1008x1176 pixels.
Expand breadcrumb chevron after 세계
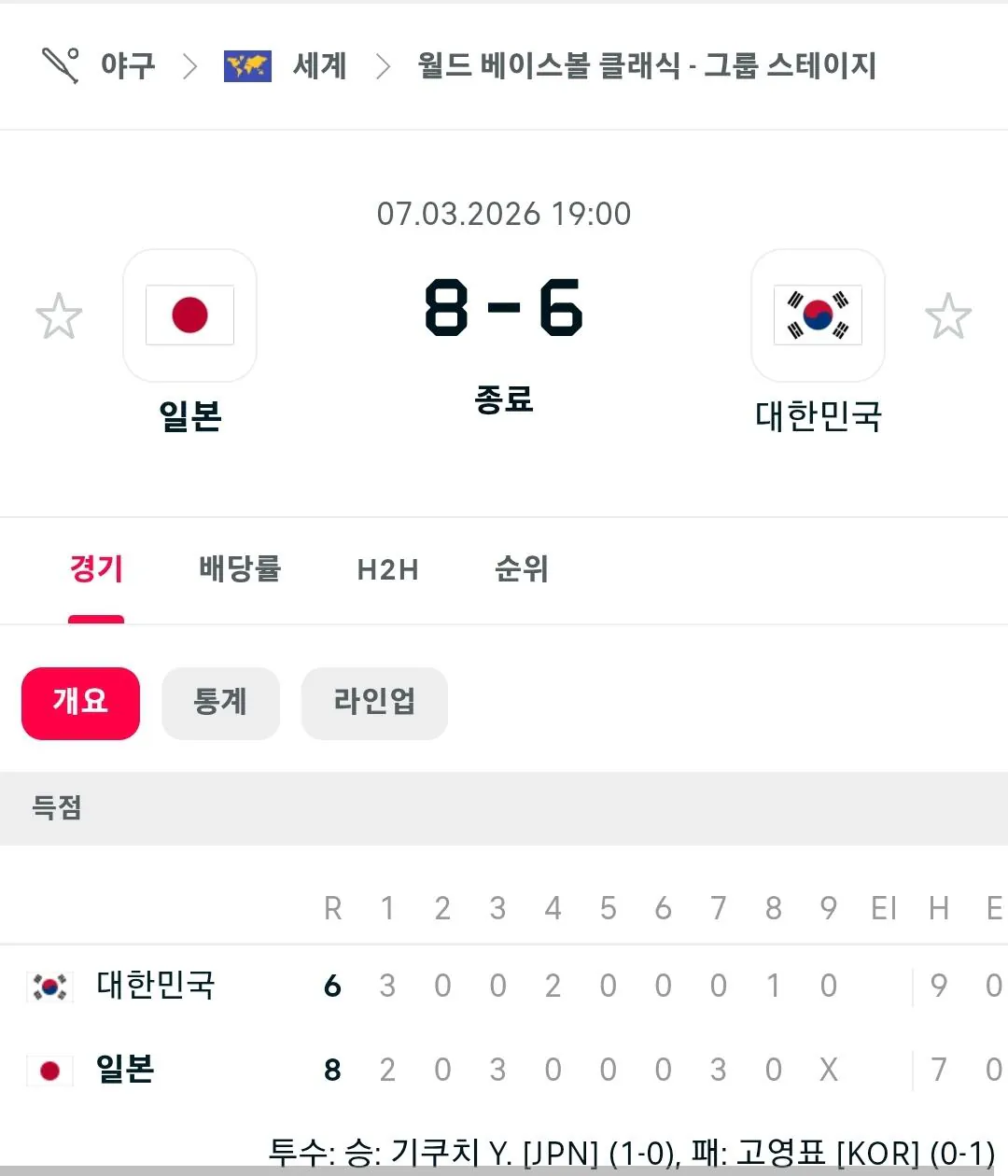[383, 66]
